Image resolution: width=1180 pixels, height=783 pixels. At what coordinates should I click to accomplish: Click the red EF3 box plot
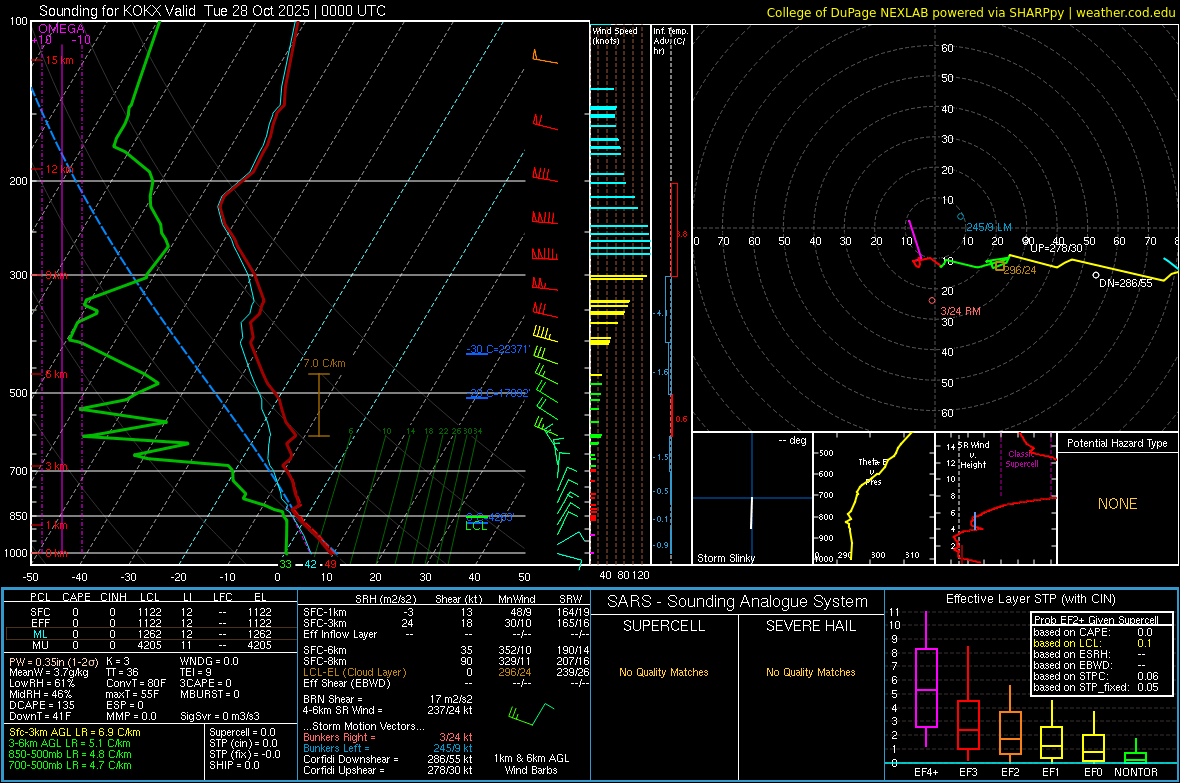tap(969, 724)
